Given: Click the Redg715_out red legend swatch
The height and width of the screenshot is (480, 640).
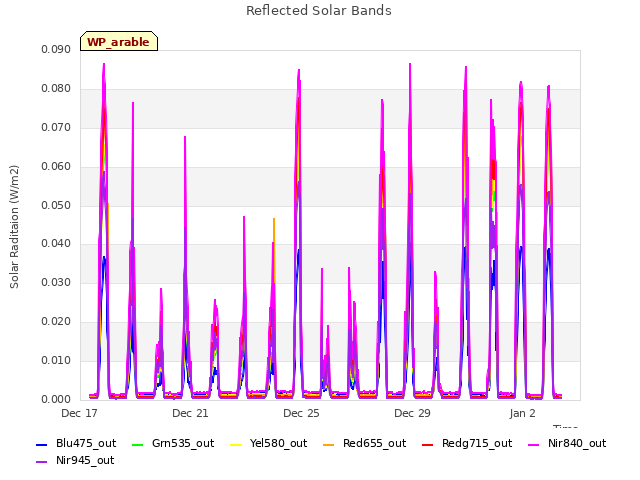Looking at the screenshot, I should [x=428, y=444].
